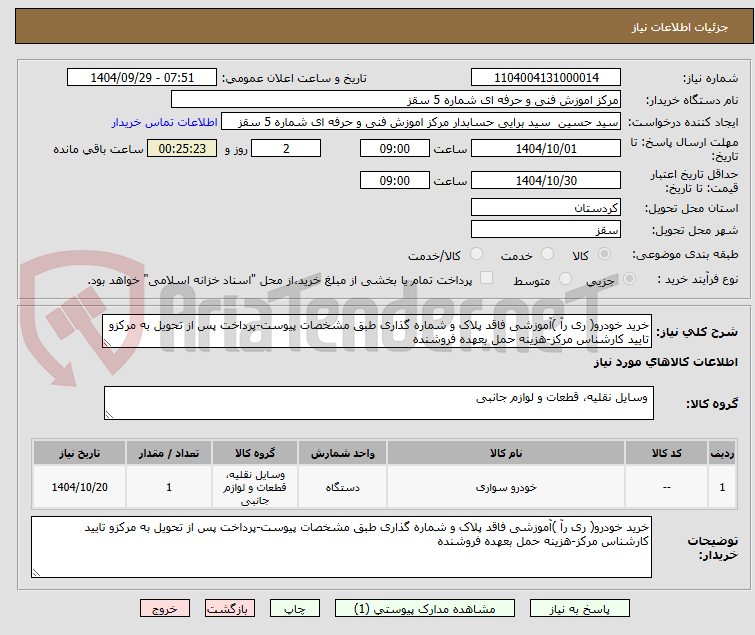Viewport: 755px width, 635px height.
Task: Click the دستگاه unit cell
Action: [x=342, y=487]
